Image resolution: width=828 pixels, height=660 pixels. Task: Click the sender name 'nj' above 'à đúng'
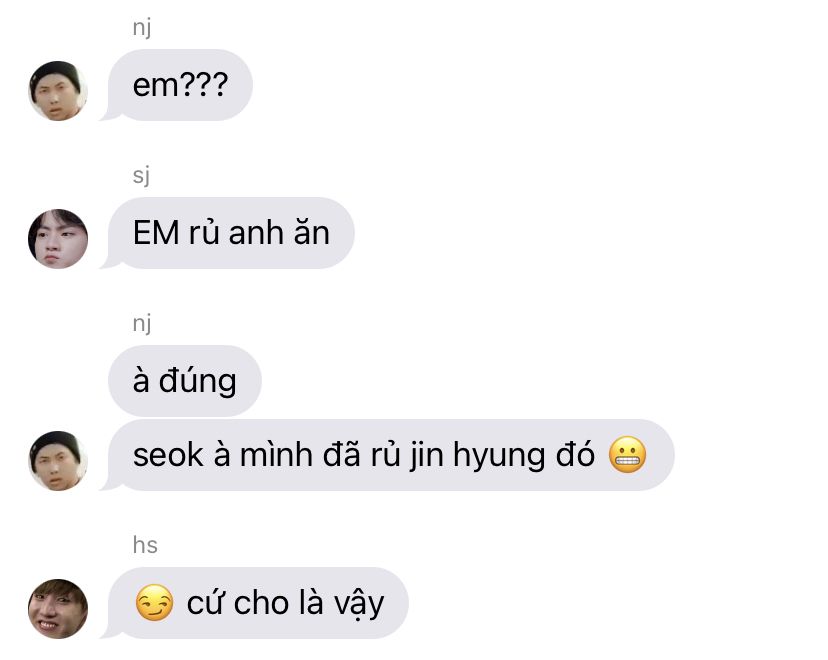pos(142,323)
